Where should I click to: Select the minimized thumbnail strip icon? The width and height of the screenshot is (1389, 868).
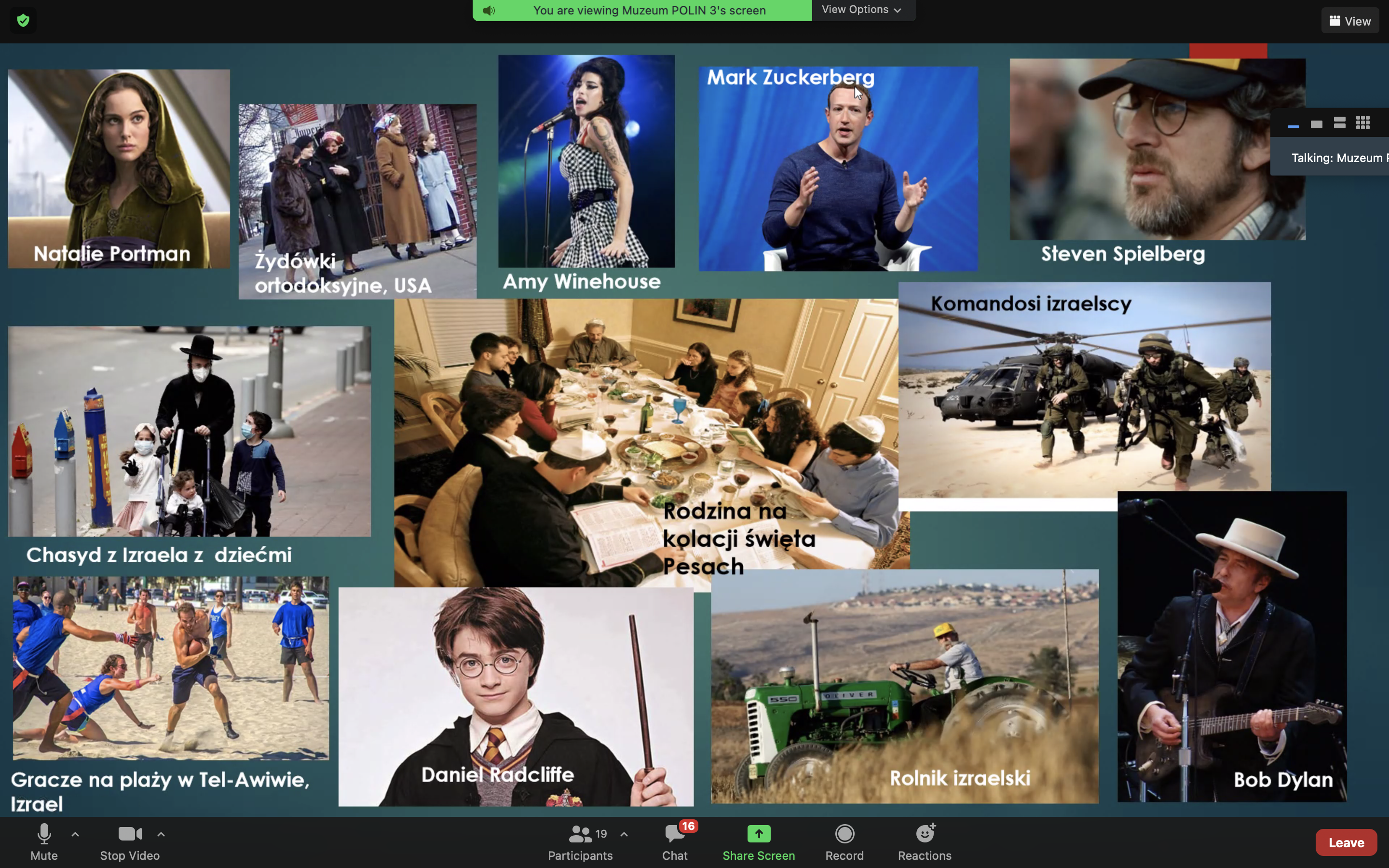pyautogui.click(x=1293, y=126)
